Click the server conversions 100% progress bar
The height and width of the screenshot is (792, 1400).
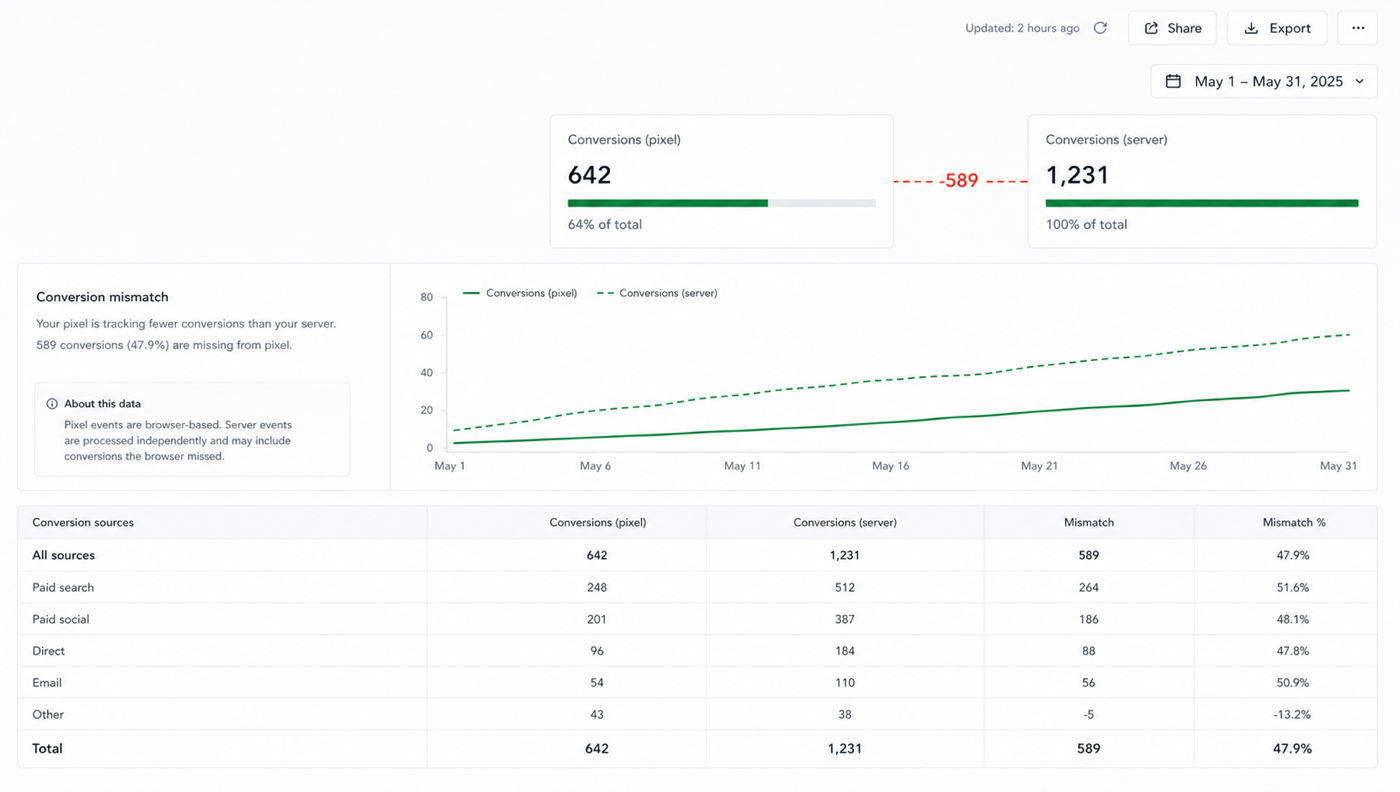coord(1202,203)
